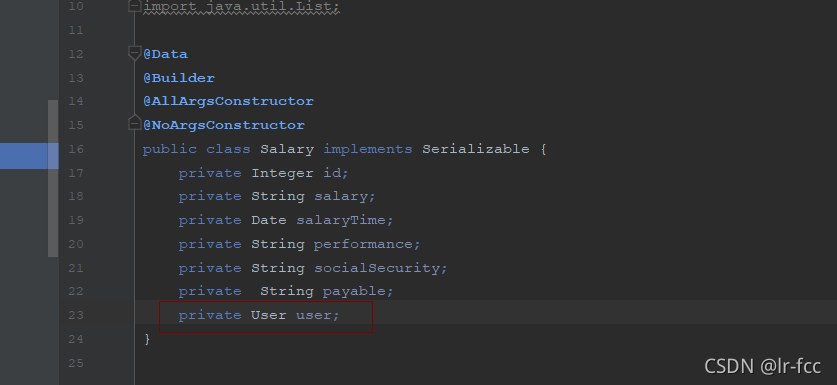837x385 pixels.
Task: Collapse the fold marker beside @Data
Action: click(135, 53)
